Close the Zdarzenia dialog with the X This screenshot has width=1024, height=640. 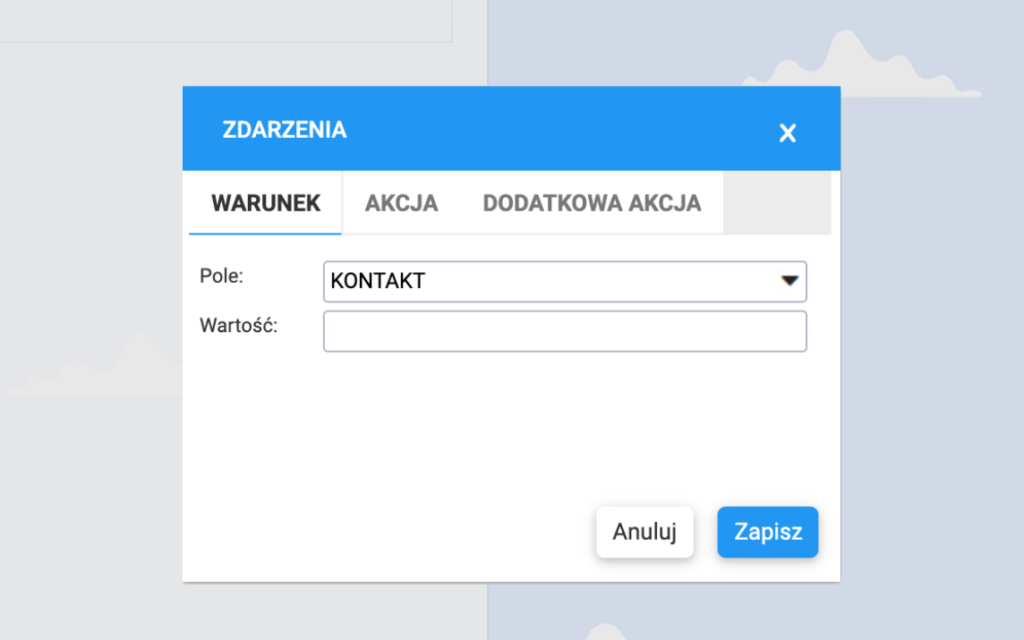tap(788, 133)
